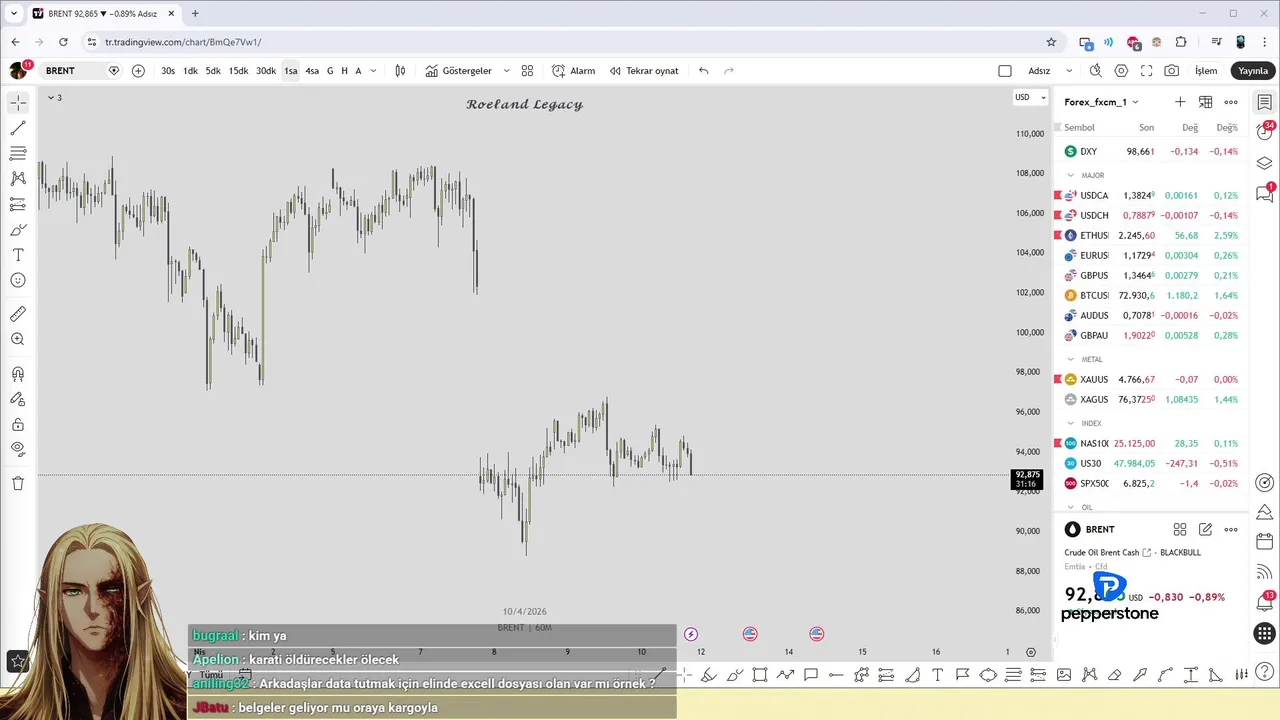Select the ruler measure tool
The height and width of the screenshot is (720, 1280).
point(18,314)
